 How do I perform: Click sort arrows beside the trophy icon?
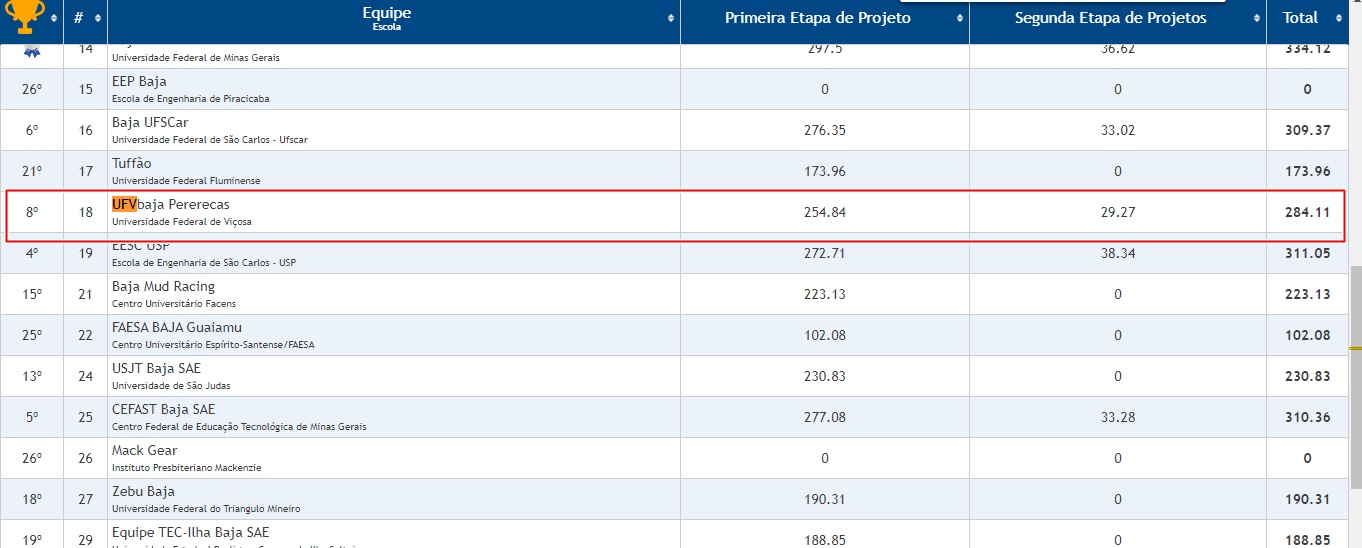[x=55, y=19]
